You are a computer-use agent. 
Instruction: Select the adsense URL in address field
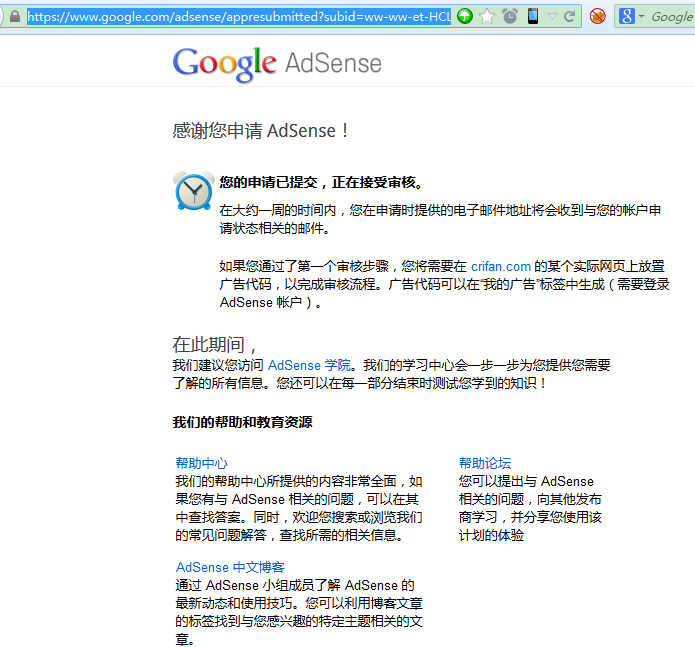pyautogui.click(x=239, y=17)
